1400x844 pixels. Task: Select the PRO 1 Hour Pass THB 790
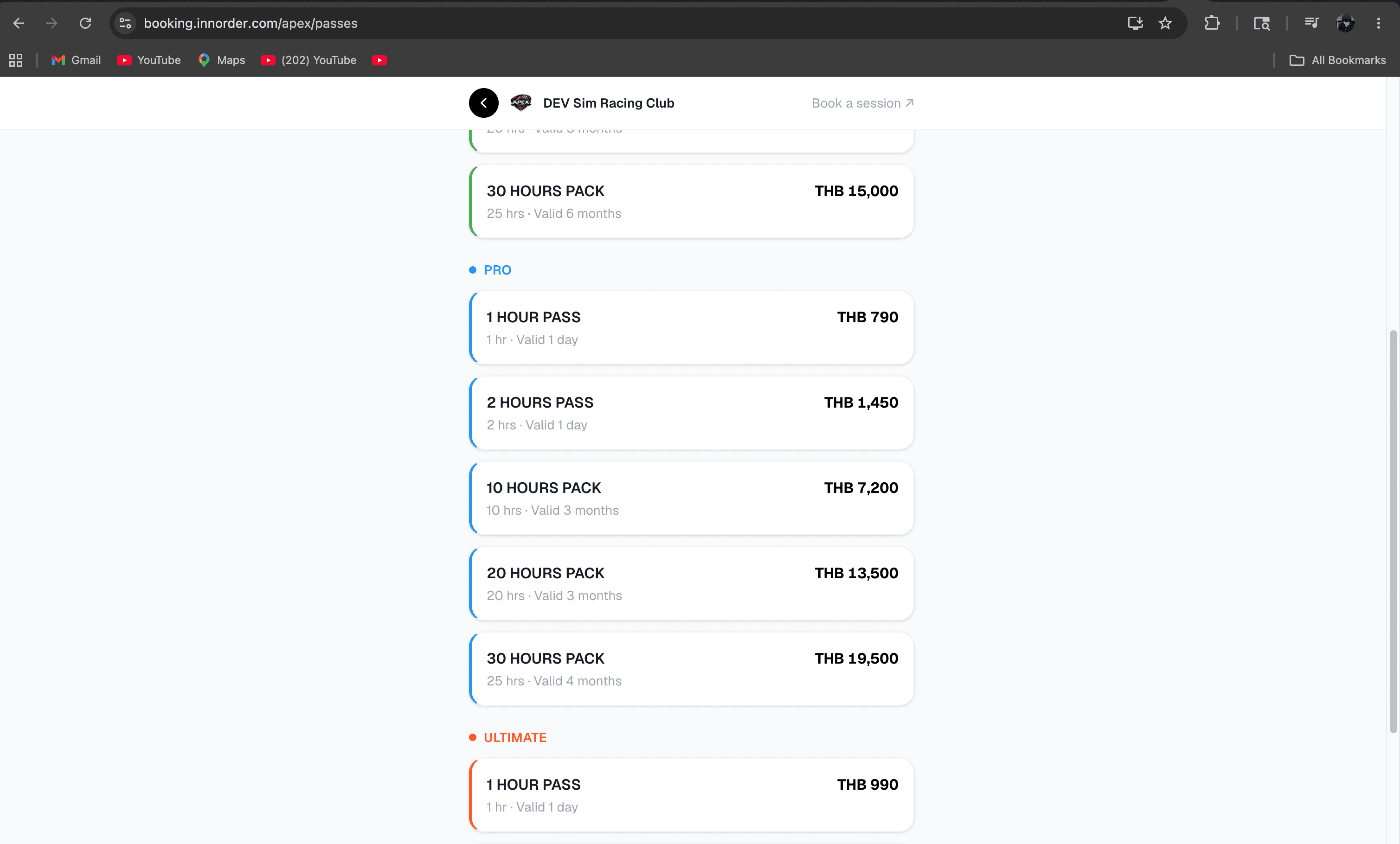[692, 328]
